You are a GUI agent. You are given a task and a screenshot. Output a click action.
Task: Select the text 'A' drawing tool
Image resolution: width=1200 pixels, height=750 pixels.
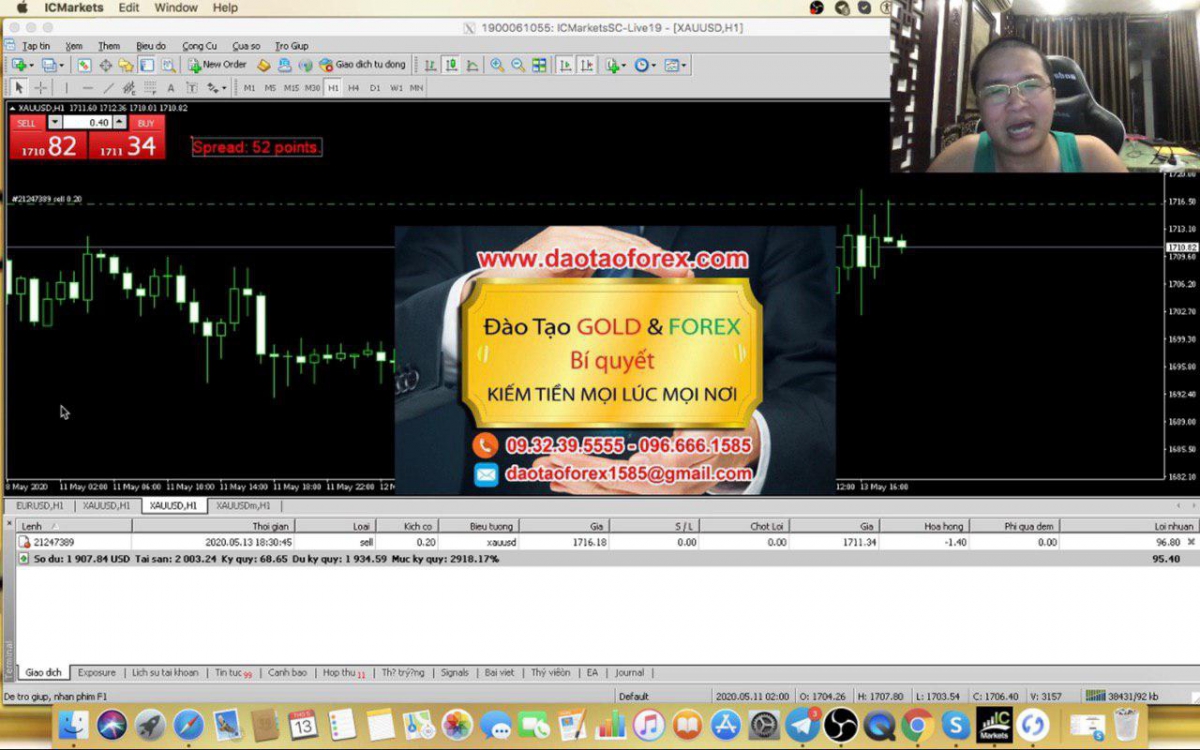(171, 88)
